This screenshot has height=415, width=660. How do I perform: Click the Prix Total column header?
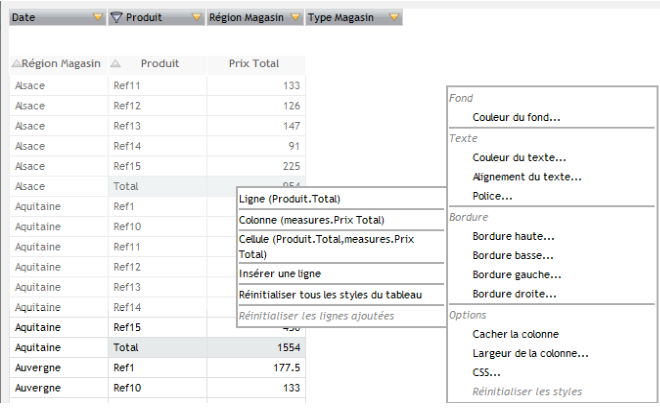coord(254,64)
